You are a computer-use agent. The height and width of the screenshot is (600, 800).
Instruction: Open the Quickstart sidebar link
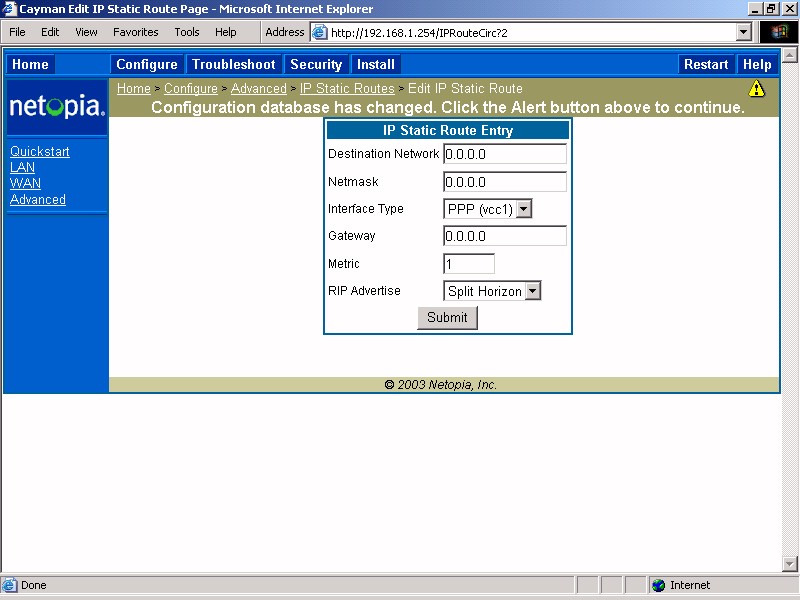coord(40,152)
